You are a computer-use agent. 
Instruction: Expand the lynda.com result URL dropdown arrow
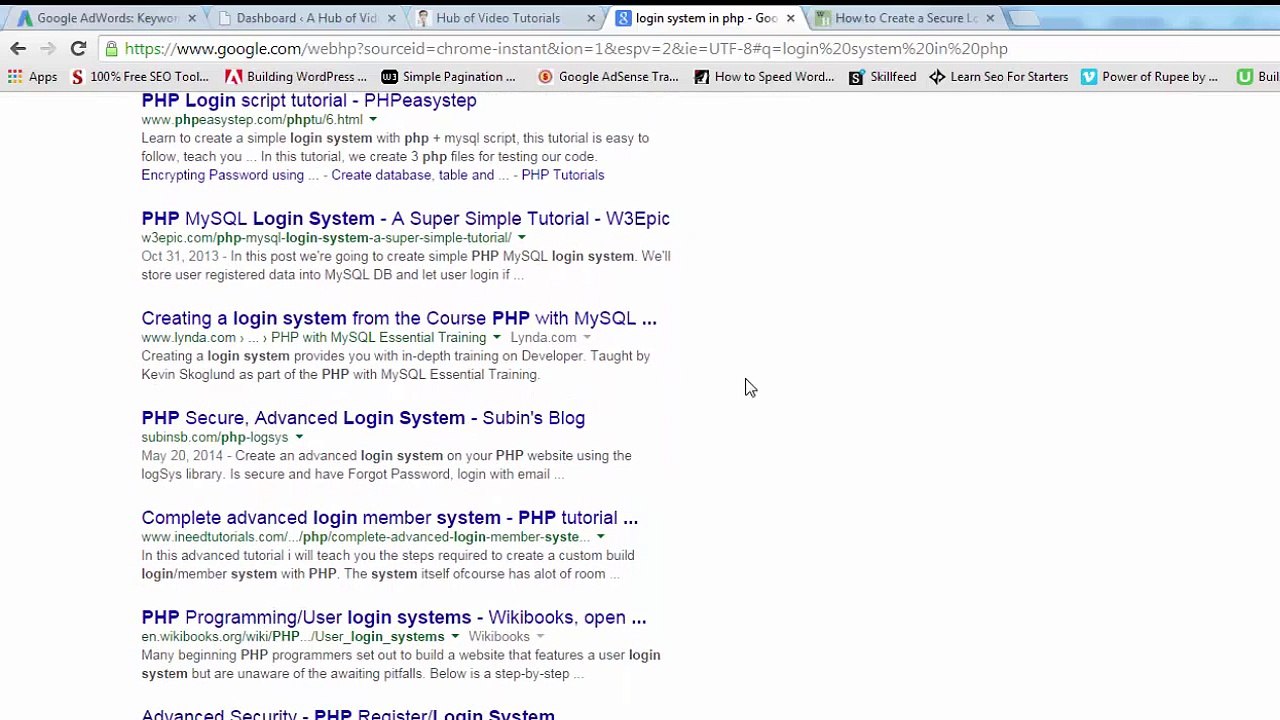(x=496, y=338)
